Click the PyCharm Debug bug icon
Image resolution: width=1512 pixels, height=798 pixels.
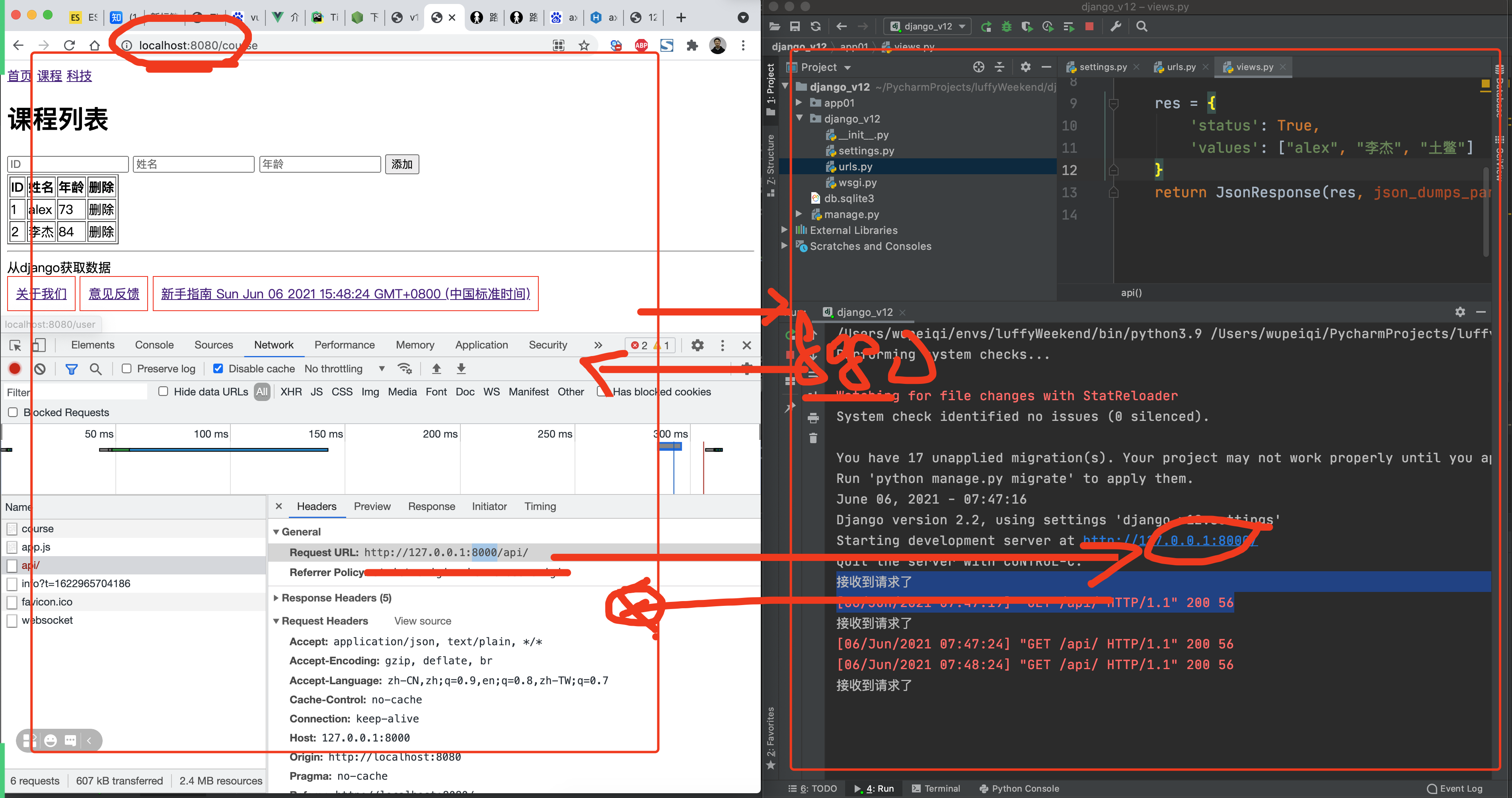coord(1007,26)
